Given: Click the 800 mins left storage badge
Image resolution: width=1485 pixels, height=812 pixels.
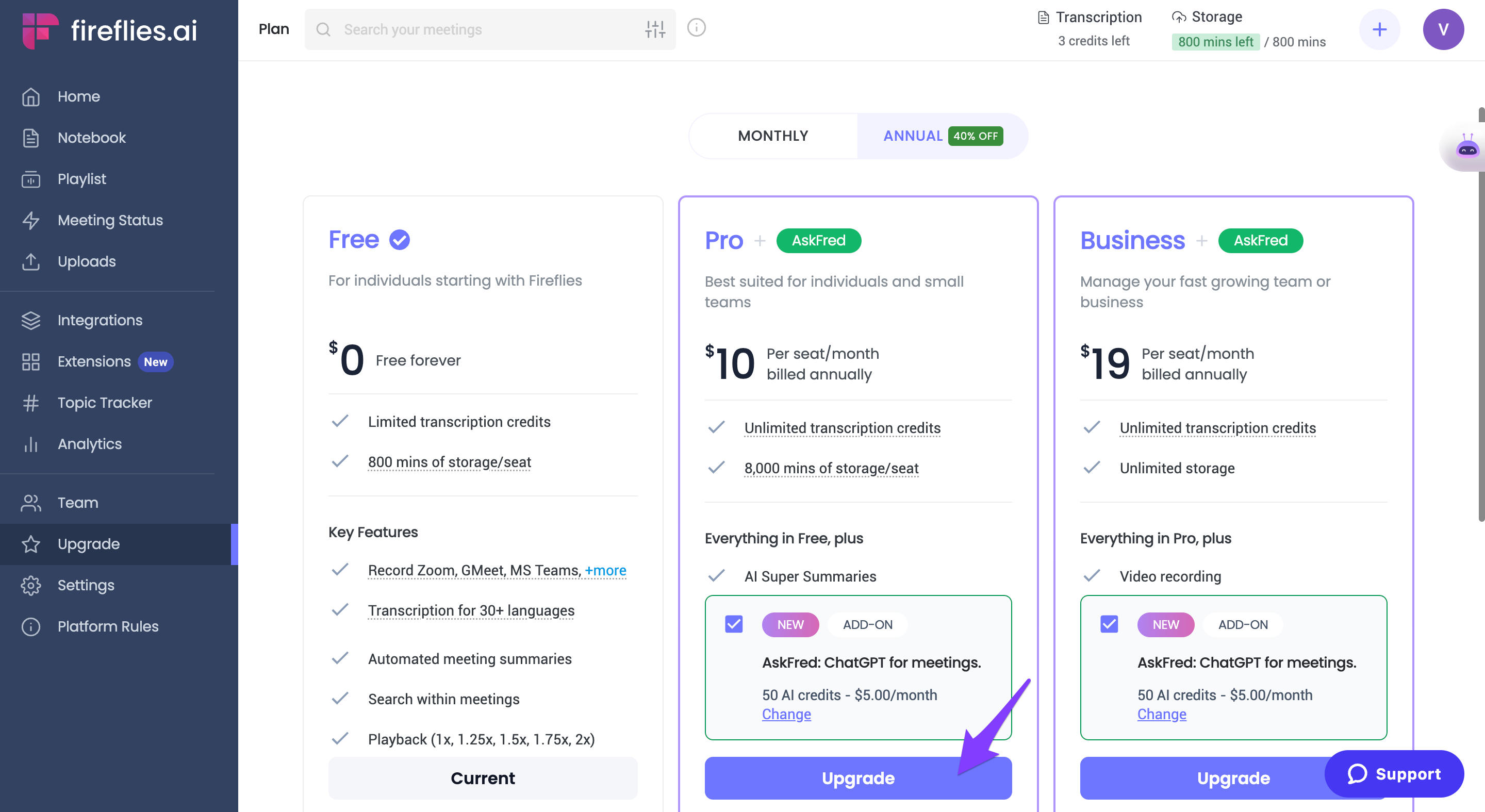Looking at the screenshot, I should tap(1215, 41).
